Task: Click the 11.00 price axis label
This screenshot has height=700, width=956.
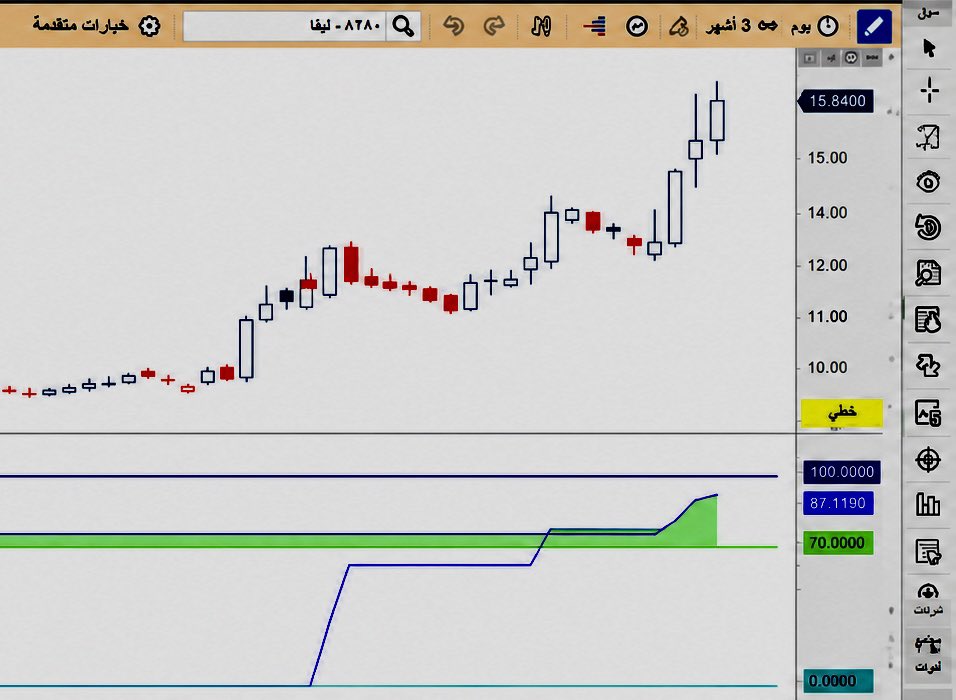Action: click(x=827, y=316)
